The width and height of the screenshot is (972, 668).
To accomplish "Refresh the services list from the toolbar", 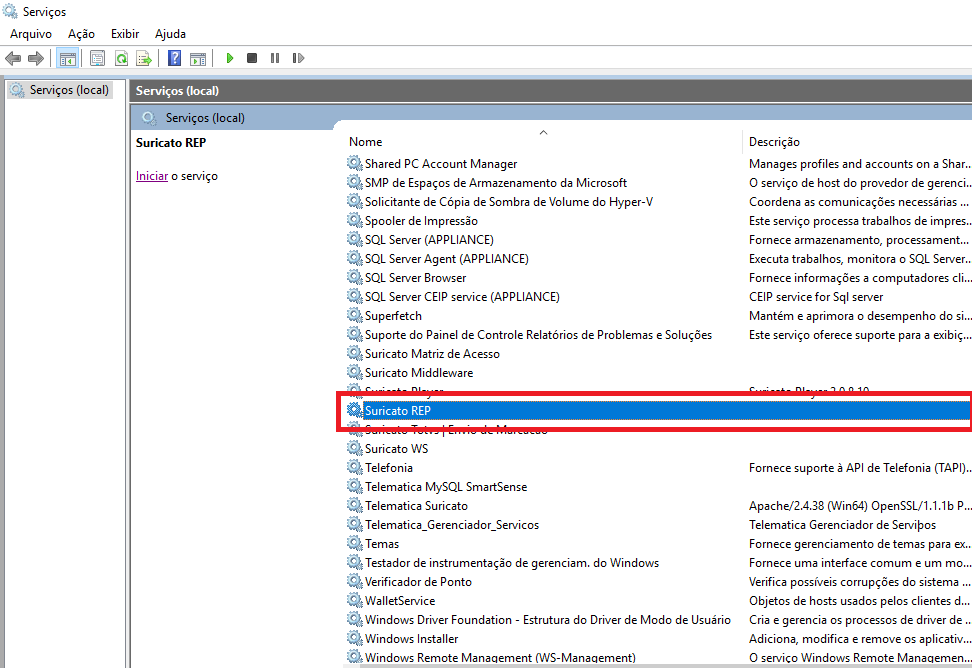I will pyautogui.click(x=122, y=58).
